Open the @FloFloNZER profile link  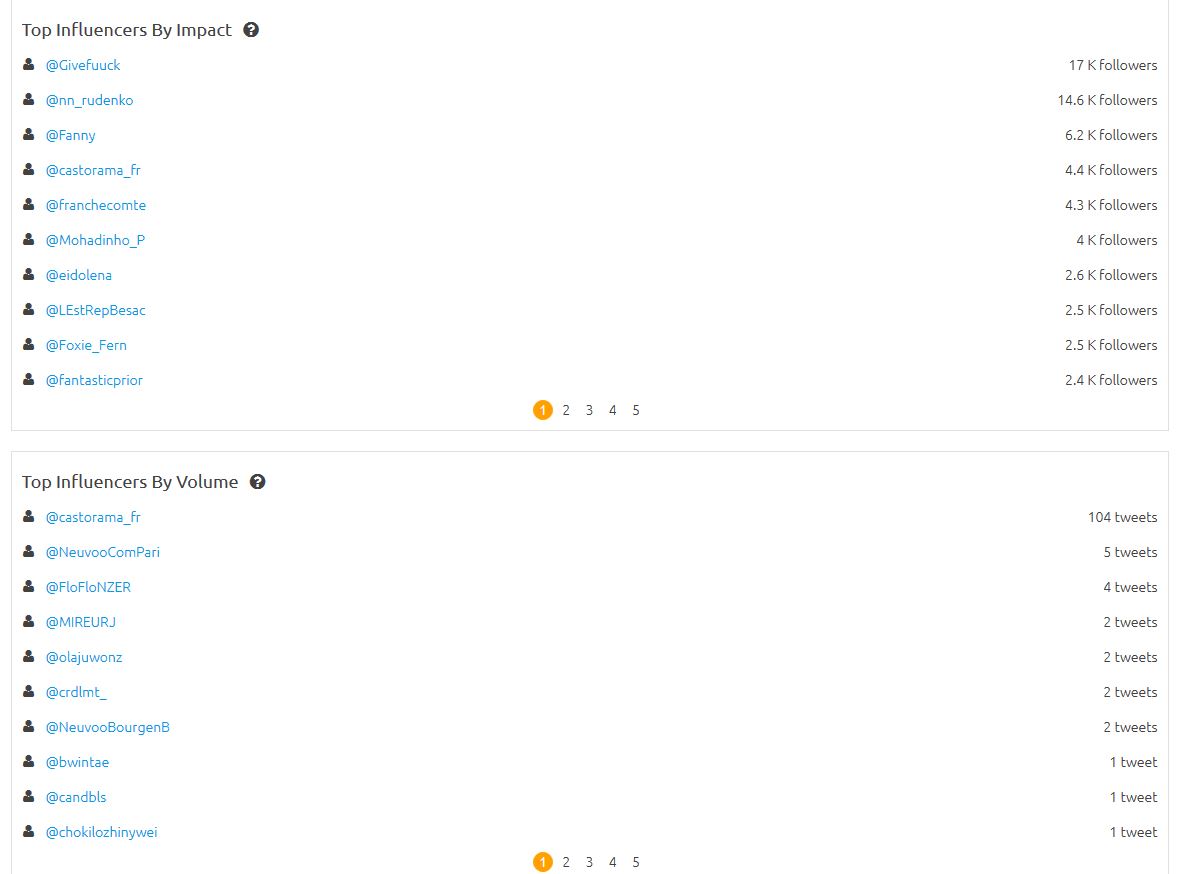coord(88,587)
